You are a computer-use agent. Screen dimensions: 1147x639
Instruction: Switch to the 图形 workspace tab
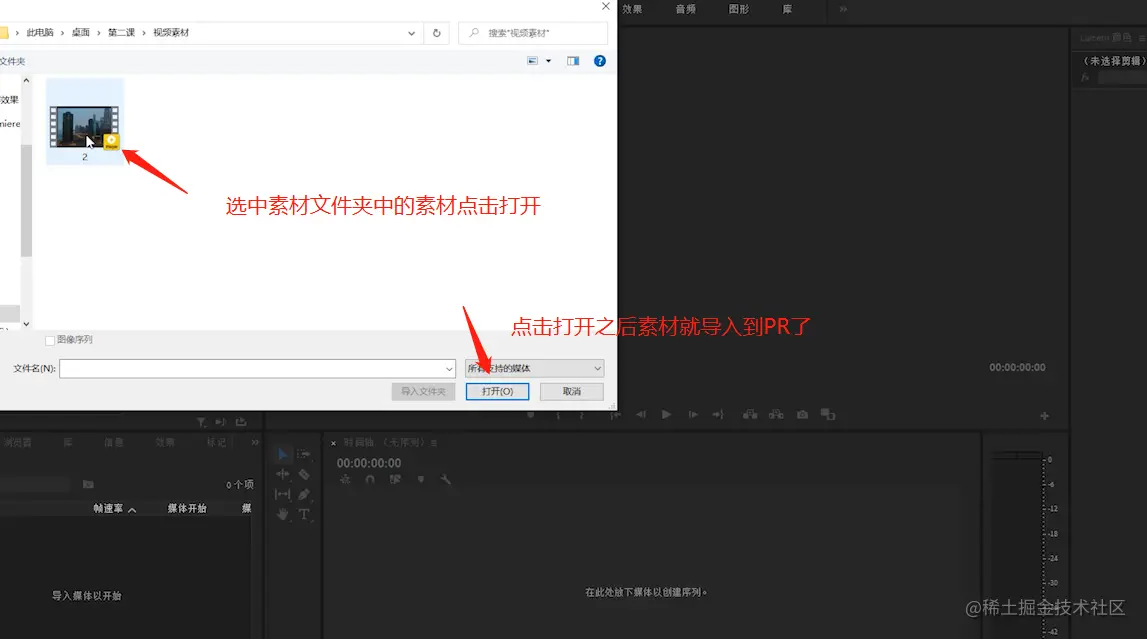point(739,9)
